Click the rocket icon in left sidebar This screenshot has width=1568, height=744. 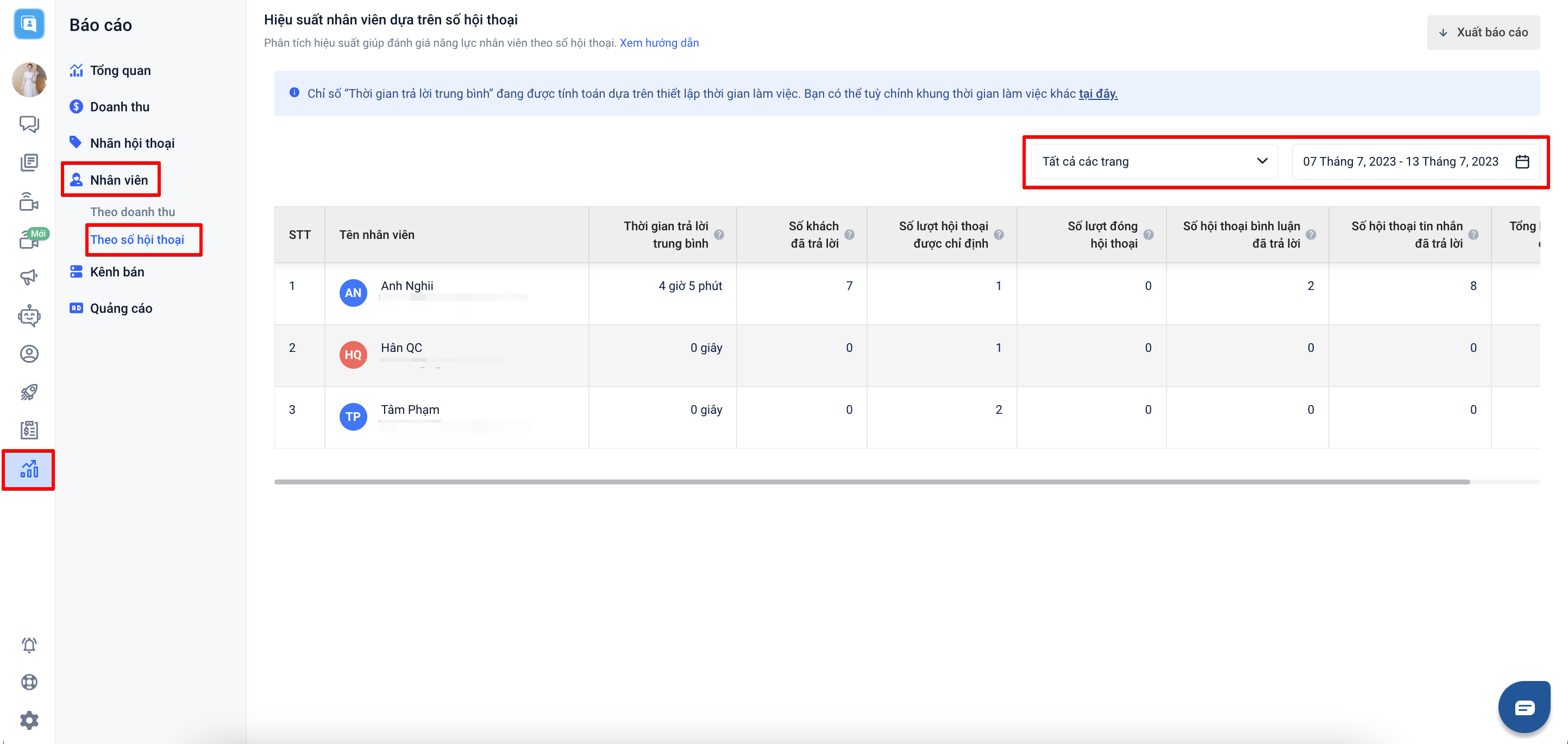pyautogui.click(x=29, y=393)
